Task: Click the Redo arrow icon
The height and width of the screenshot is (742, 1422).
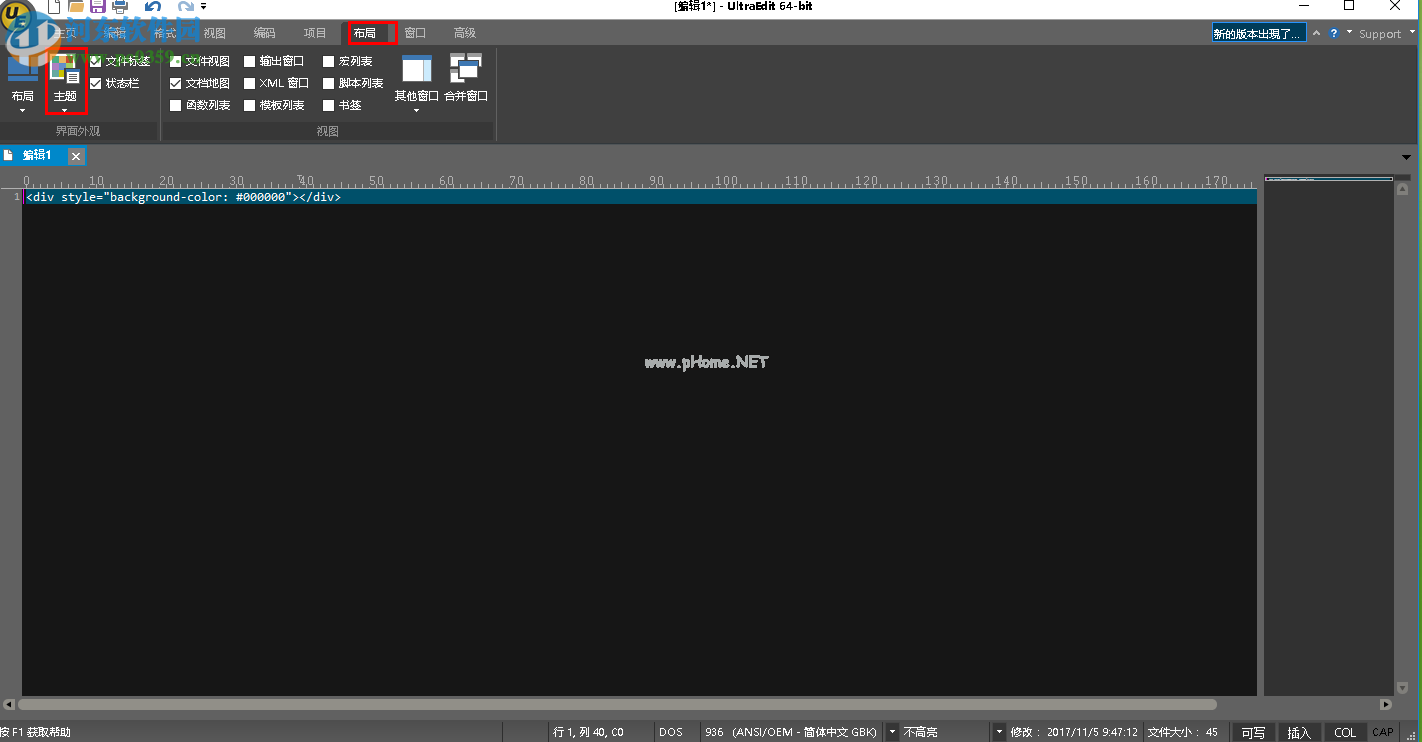Action: (184, 7)
